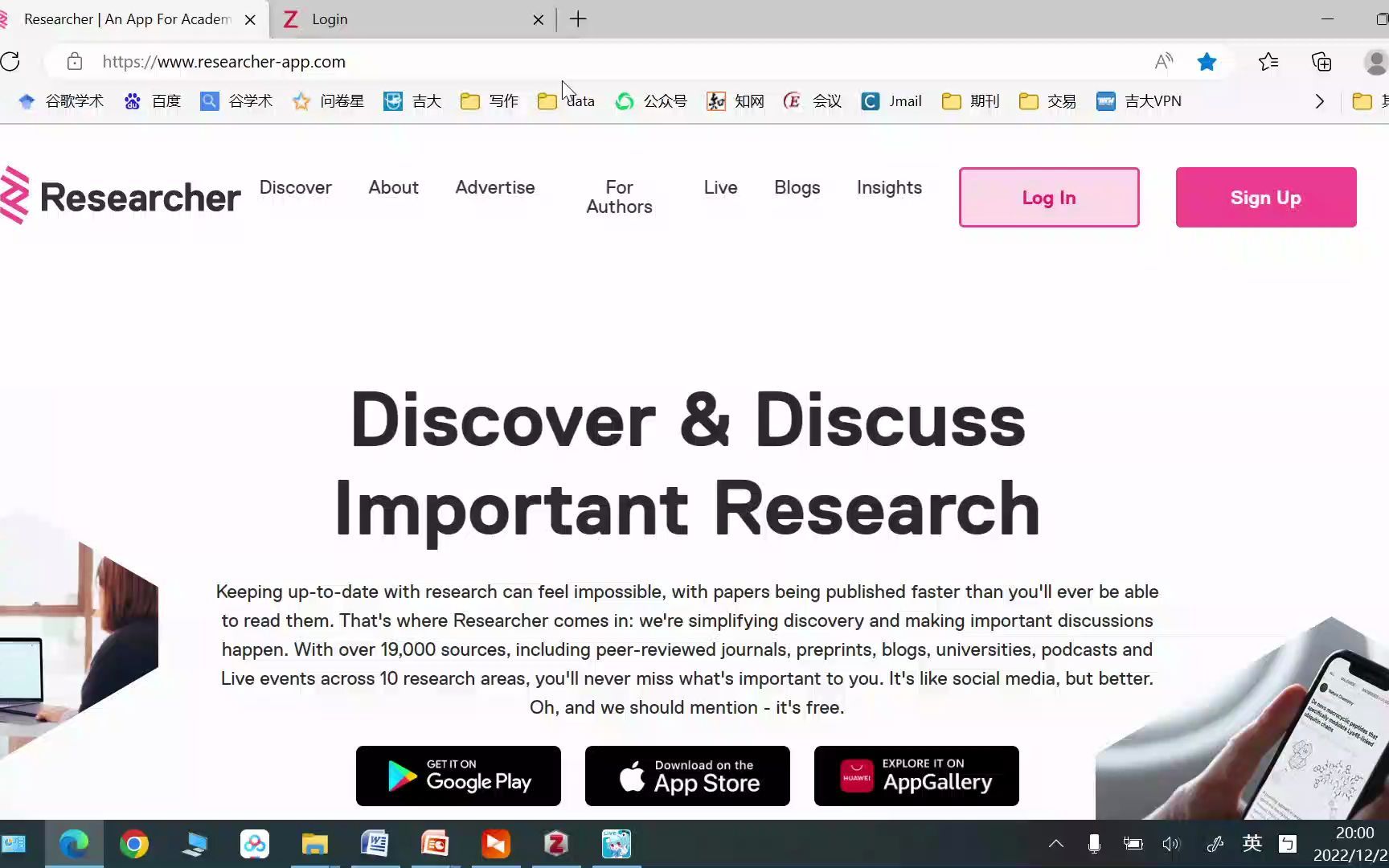The width and height of the screenshot is (1389, 868).
Task: Open Google Chrome in the taskbar
Action: tap(134, 844)
